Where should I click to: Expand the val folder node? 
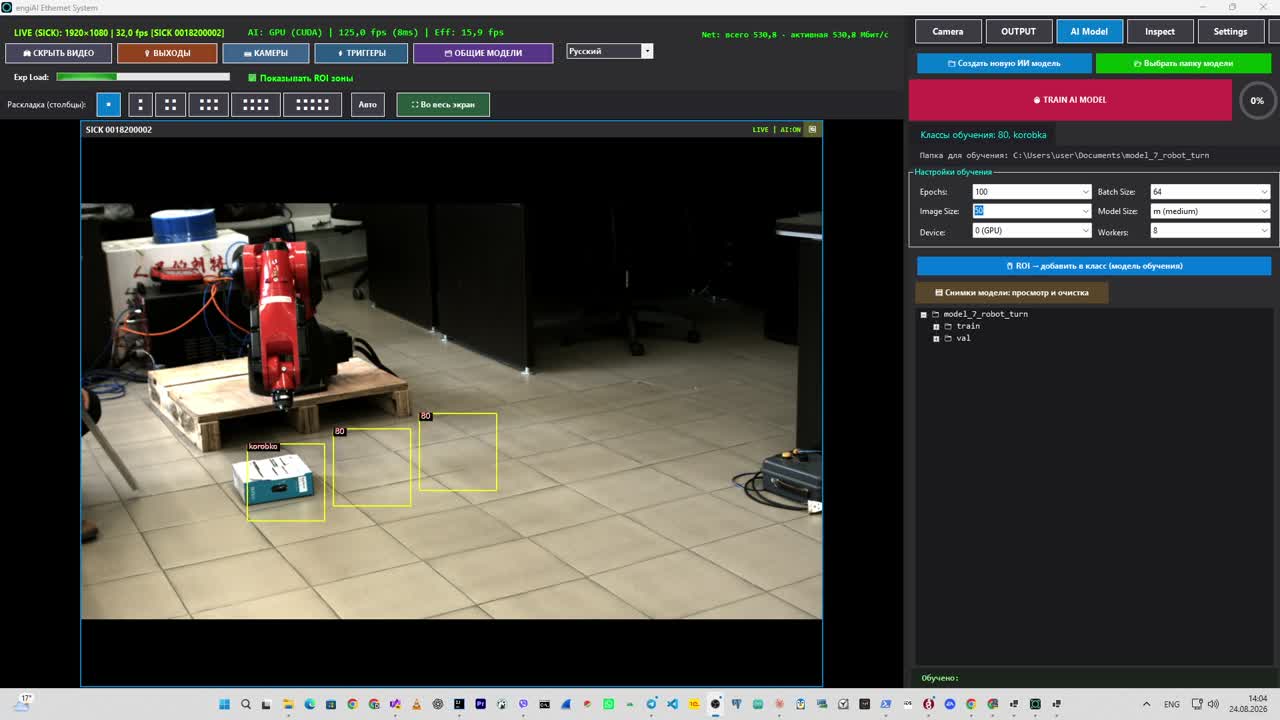[936, 338]
